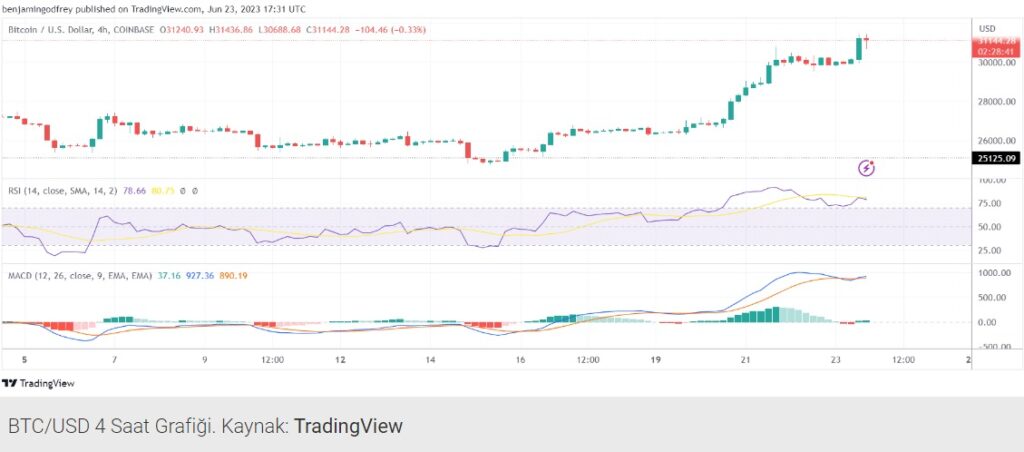Click the change value −104.46 (−0.33%)
Viewport: 1024px width, 452px height.
[x=392, y=29]
